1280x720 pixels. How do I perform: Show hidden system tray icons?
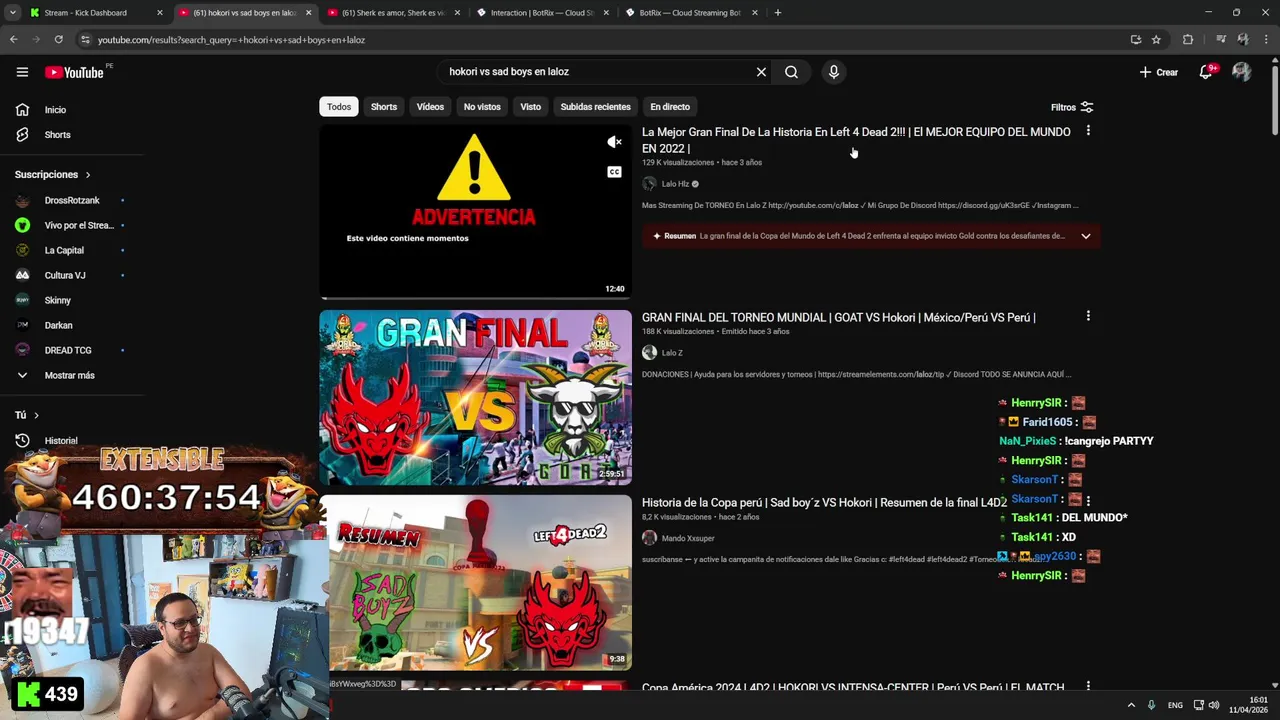click(x=1131, y=705)
